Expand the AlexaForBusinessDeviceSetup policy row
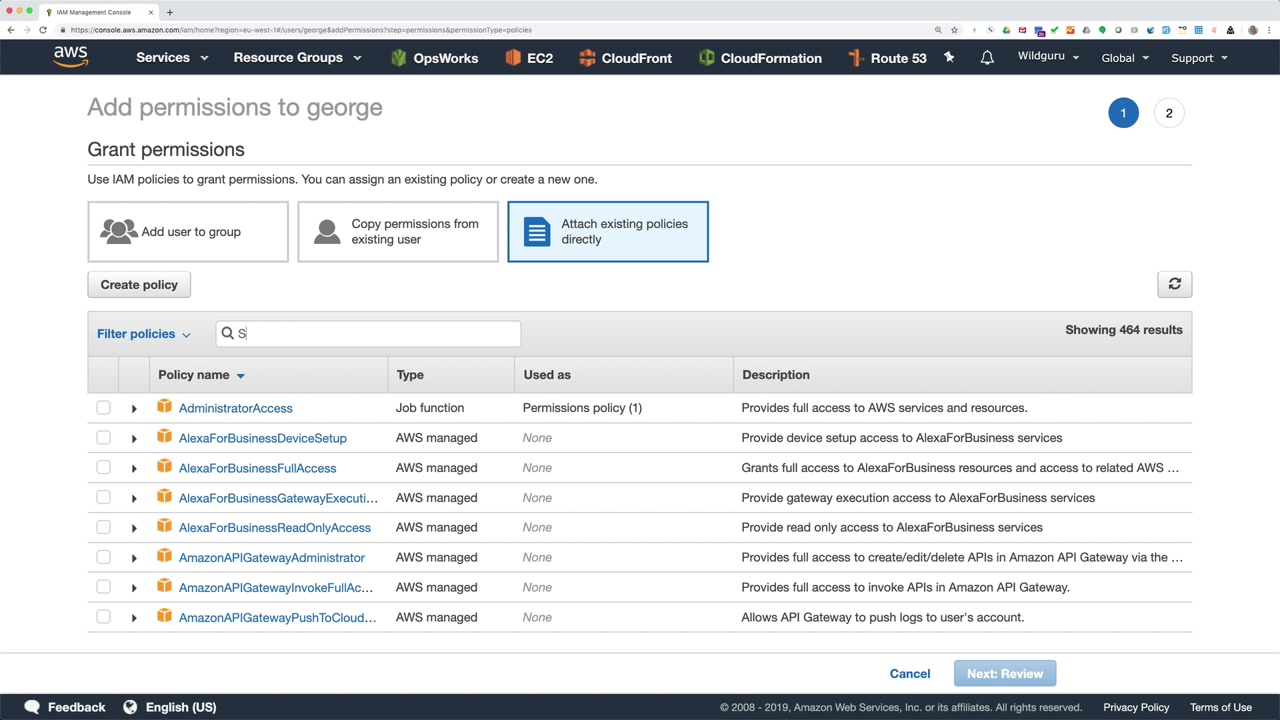 point(134,438)
